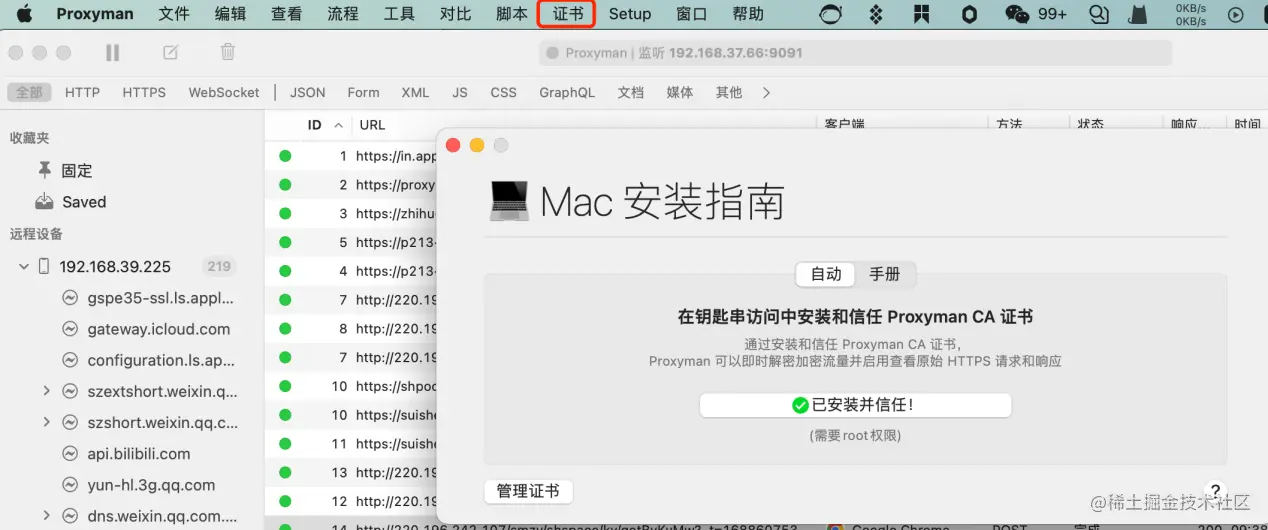Screen dimensions: 1268x530
Task: Open the Setup menu
Action: coord(630,14)
